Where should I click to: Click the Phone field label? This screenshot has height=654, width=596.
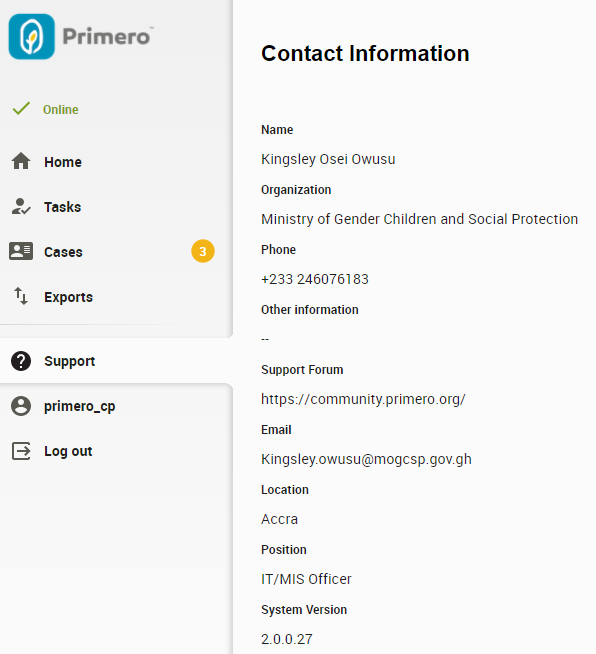click(x=279, y=250)
